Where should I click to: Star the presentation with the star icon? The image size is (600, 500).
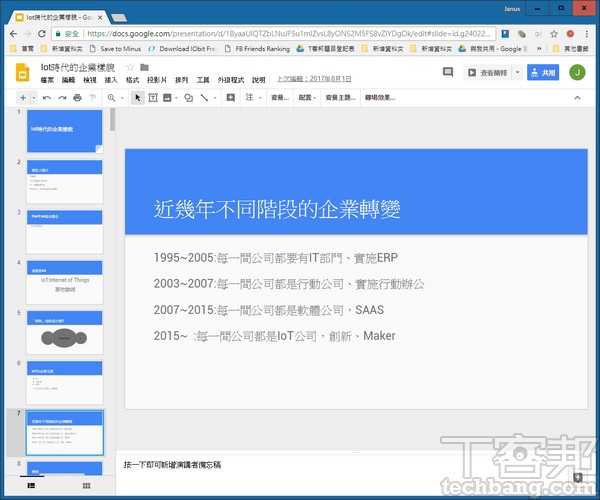pyautogui.click(x=130, y=67)
